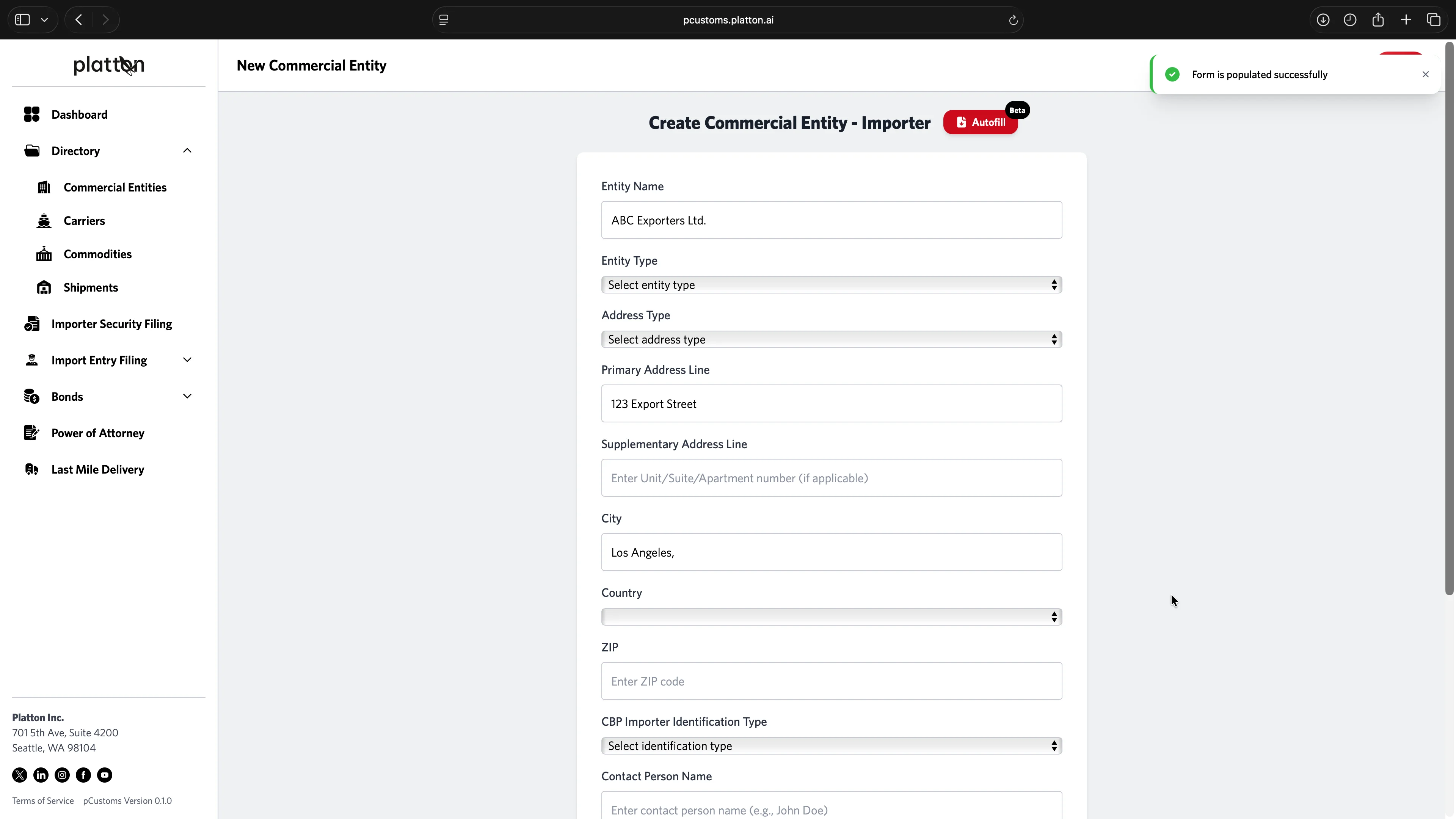1456x819 pixels.
Task: Open the Terms of Service link
Action: click(43, 801)
